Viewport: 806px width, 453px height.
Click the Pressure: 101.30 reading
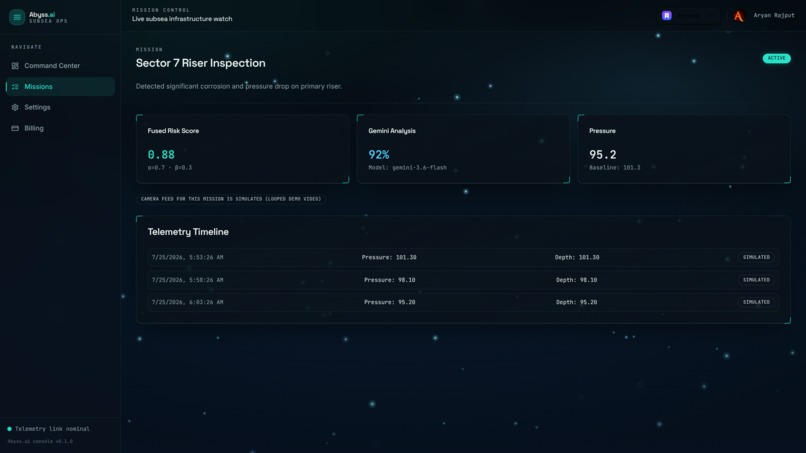pyautogui.click(x=389, y=257)
